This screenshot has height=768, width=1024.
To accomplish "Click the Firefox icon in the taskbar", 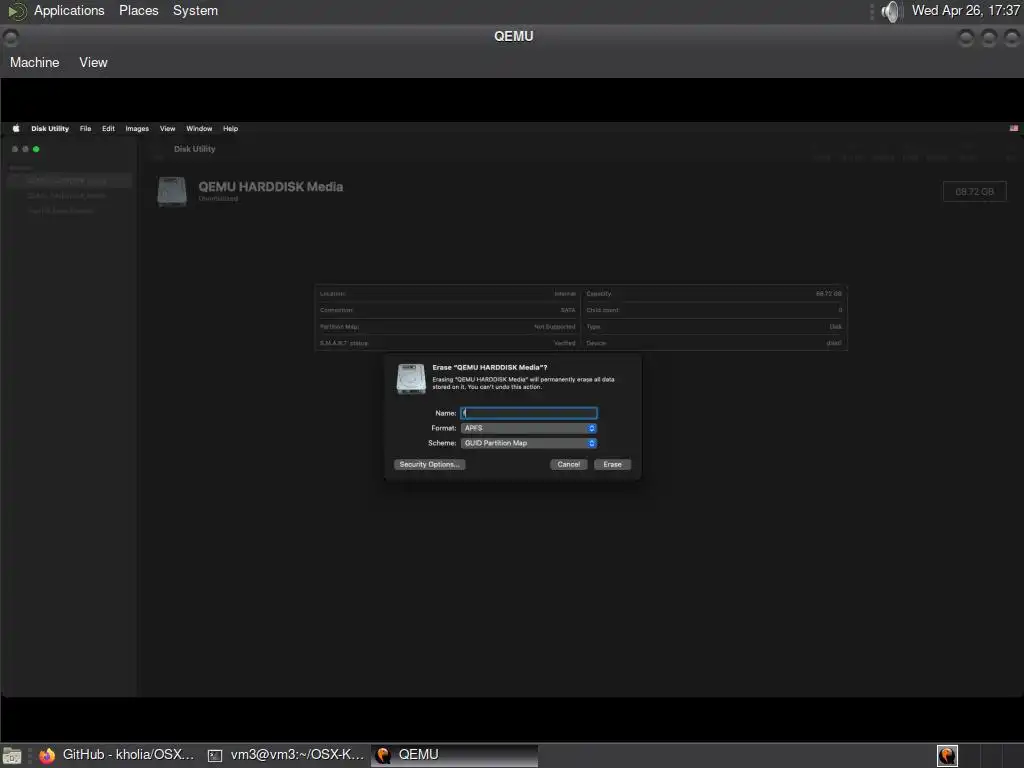I will (x=47, y=756).
